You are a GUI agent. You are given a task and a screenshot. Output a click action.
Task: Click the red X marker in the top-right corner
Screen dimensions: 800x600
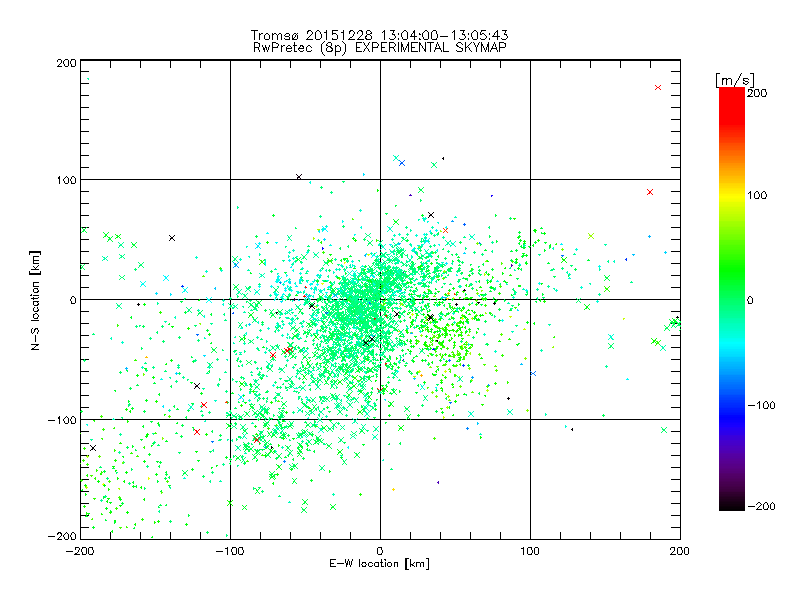click(658, 88)
